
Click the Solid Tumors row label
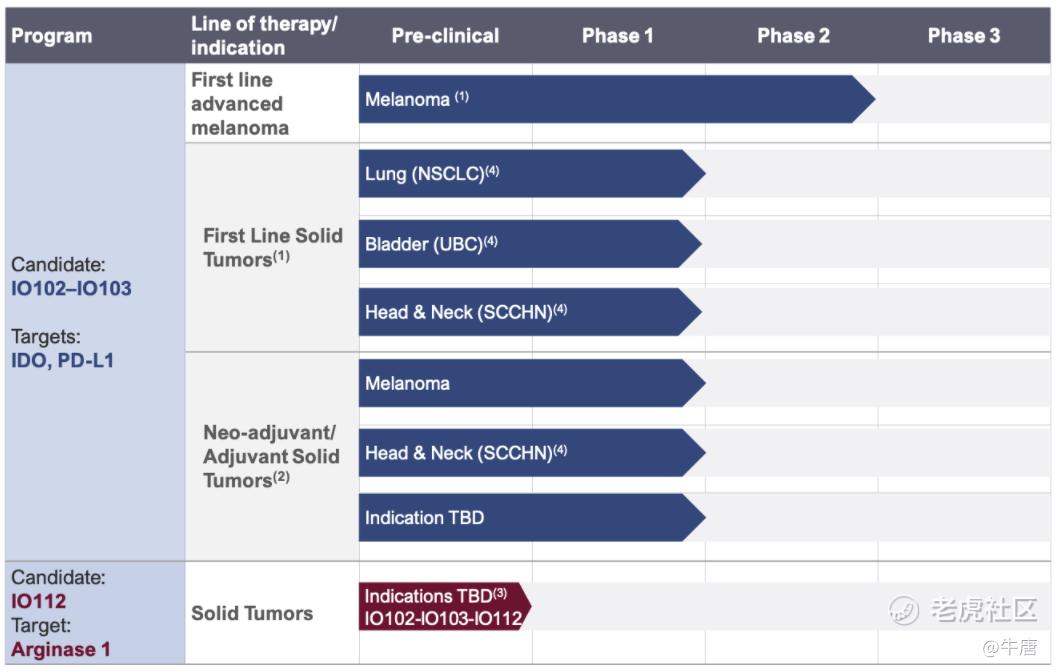coord(252,613)
